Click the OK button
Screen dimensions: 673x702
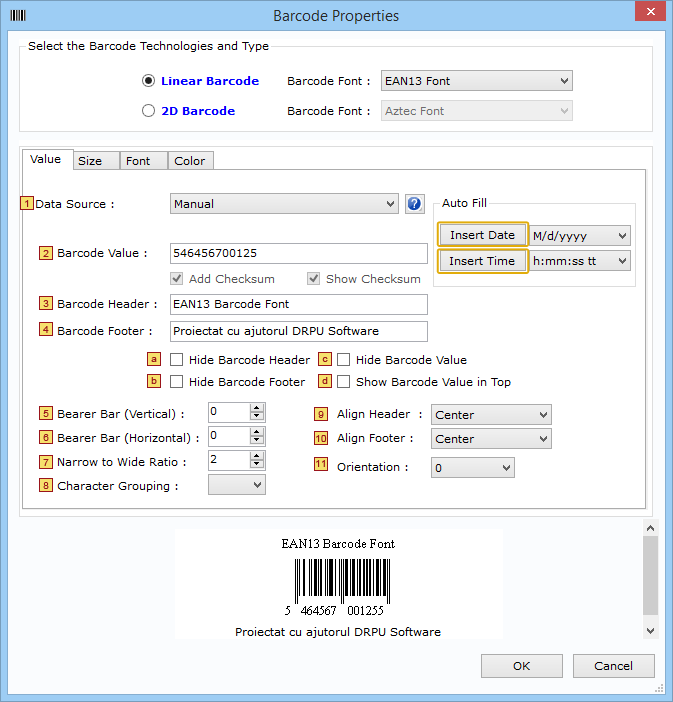tap(522, 666)
